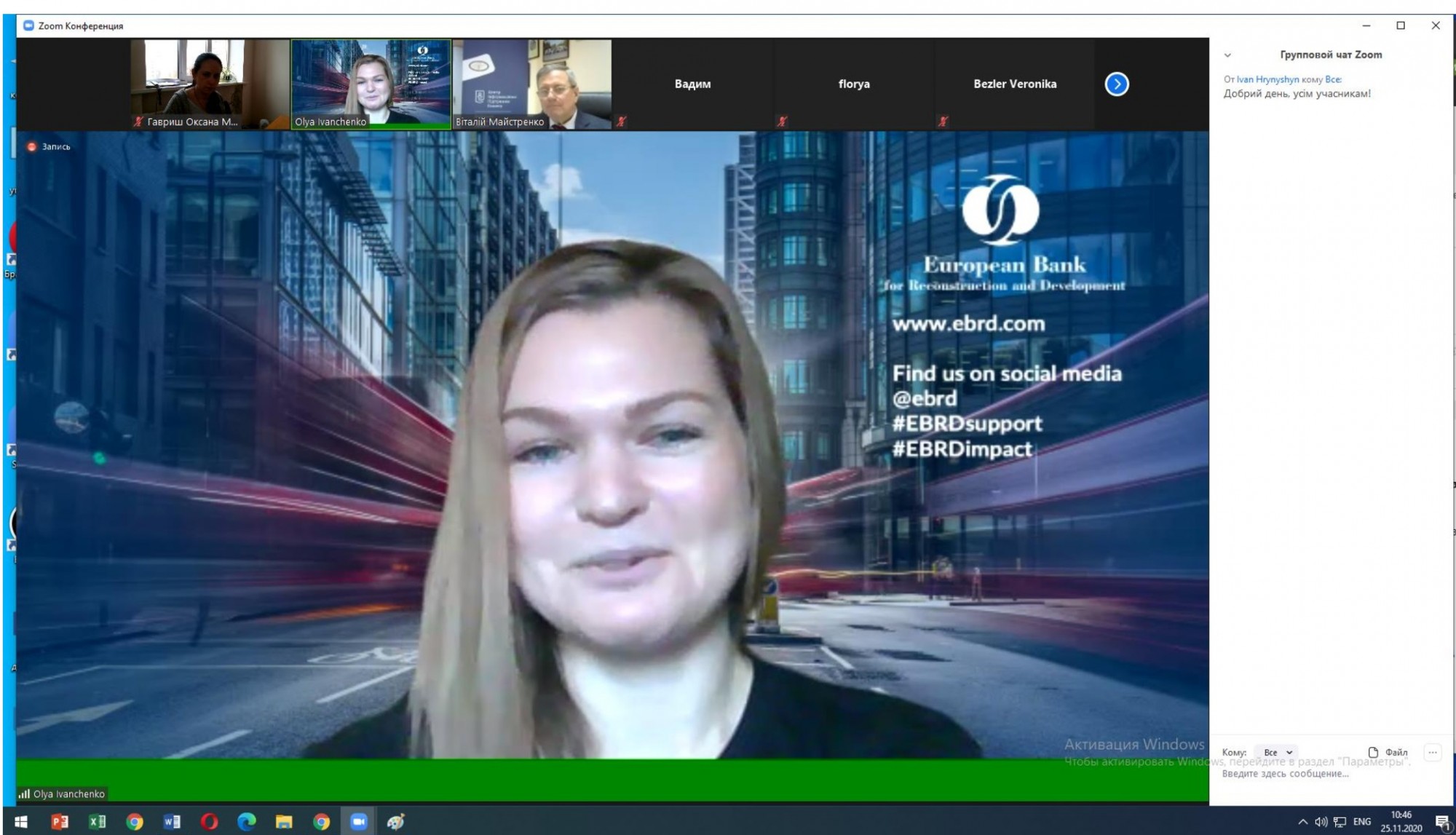Click Групповой чат Zoom panel title
This screenshot has width=1456, height=835.
click(1331, 55)
